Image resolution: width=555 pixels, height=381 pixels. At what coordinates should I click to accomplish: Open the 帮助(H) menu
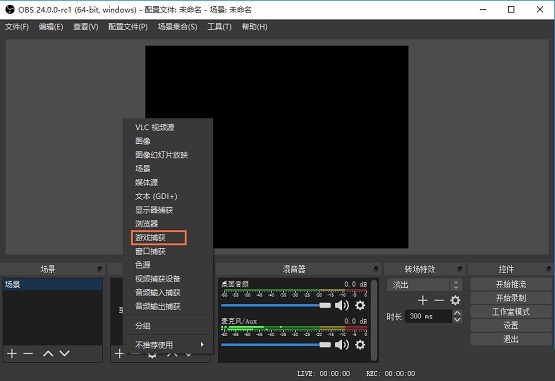[x=254, y=27]
